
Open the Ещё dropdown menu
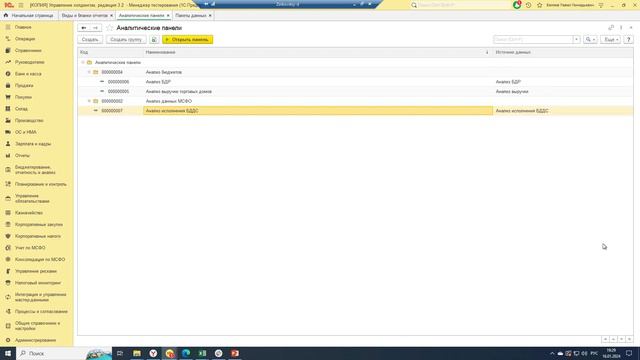tap(611, 40)
